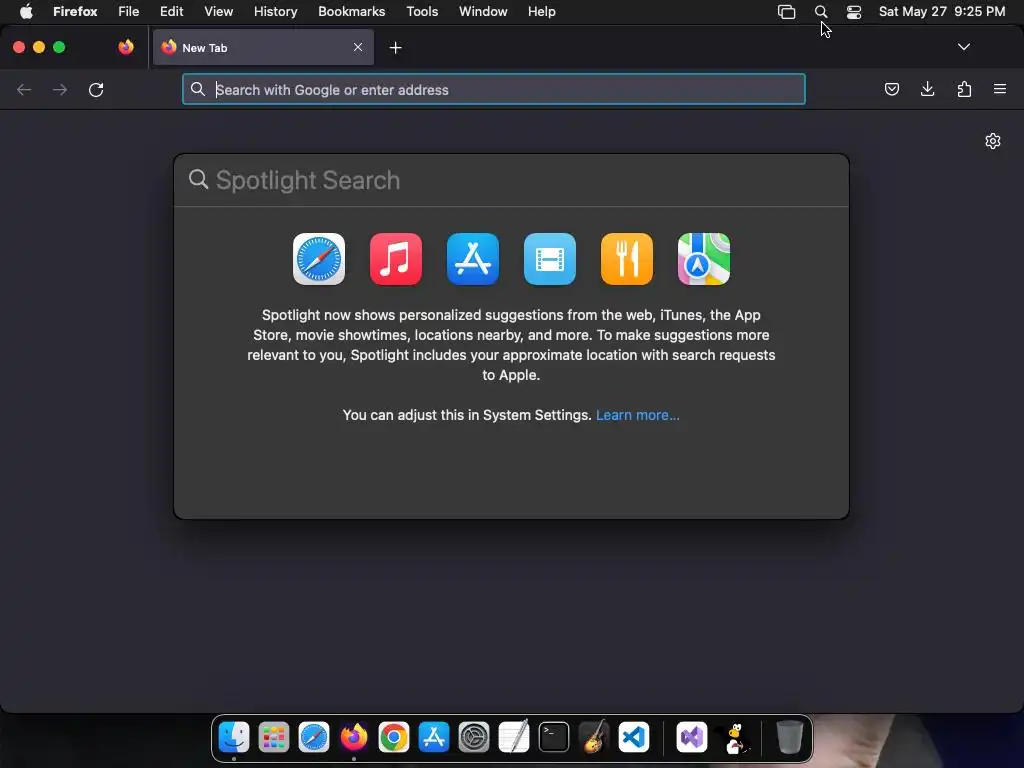Screen dimensions: 1024x768
Task: Open the Firefox Downloads panel
Action: click(927, 89)
